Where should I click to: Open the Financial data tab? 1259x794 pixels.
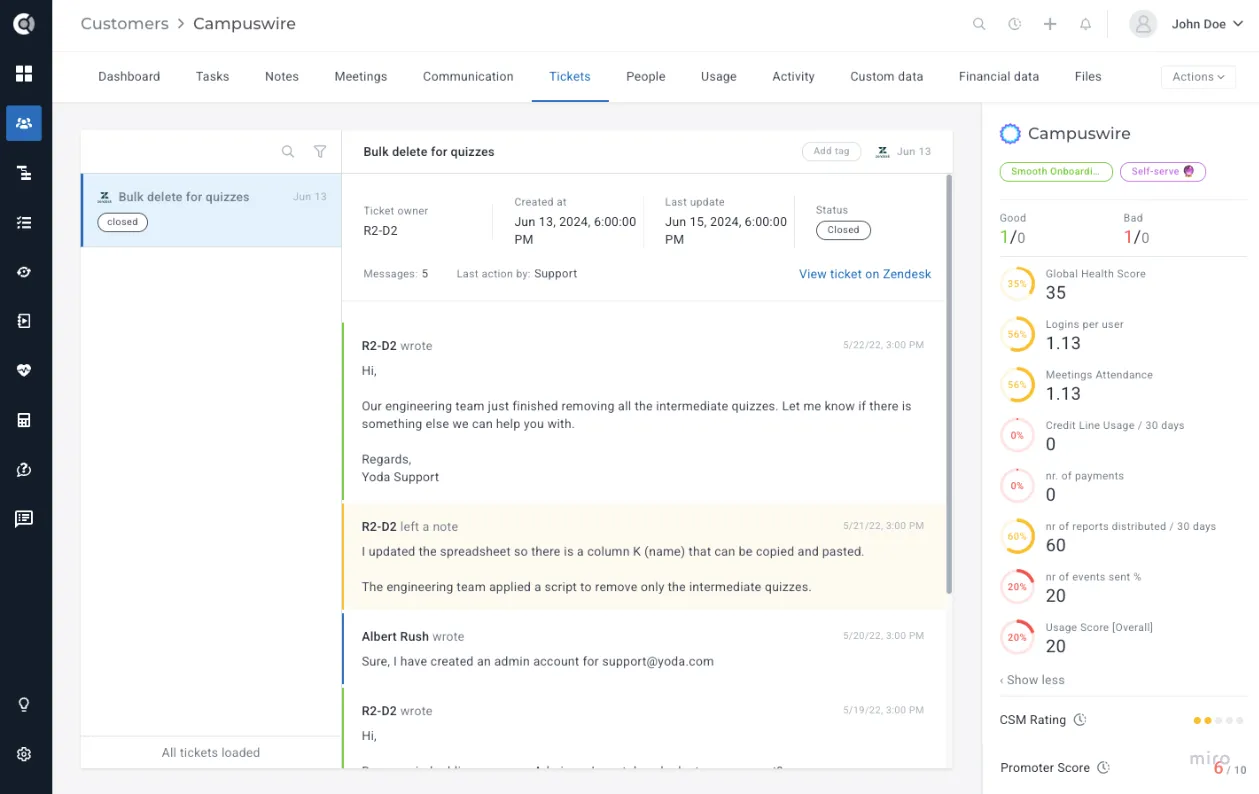tap(998, 76)
